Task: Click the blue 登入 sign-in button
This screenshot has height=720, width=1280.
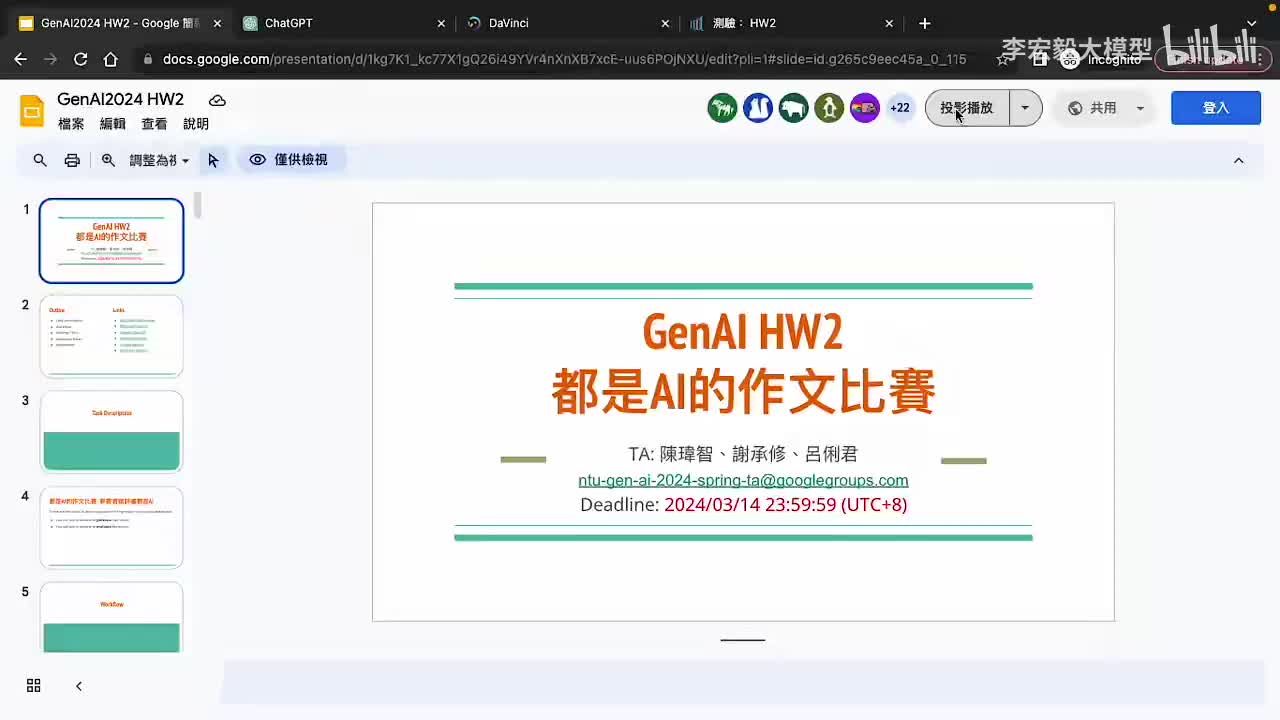Action: tap(1216, 108)
